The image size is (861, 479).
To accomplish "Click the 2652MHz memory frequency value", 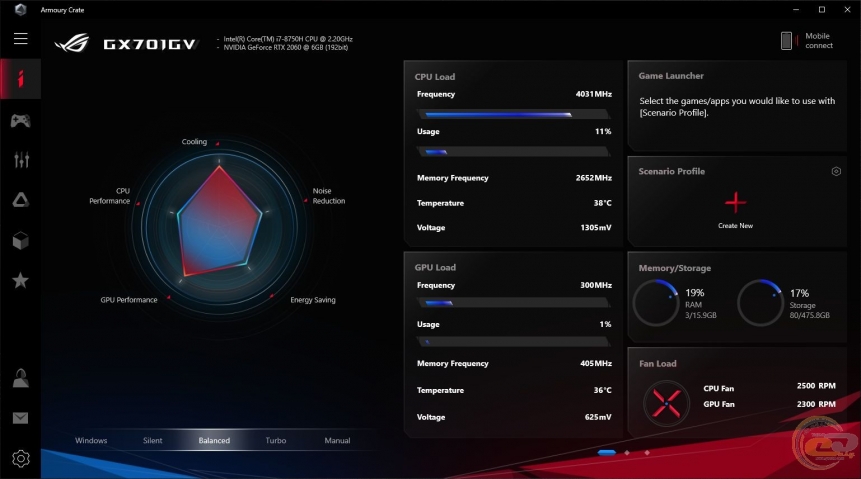I will (594, 178).
